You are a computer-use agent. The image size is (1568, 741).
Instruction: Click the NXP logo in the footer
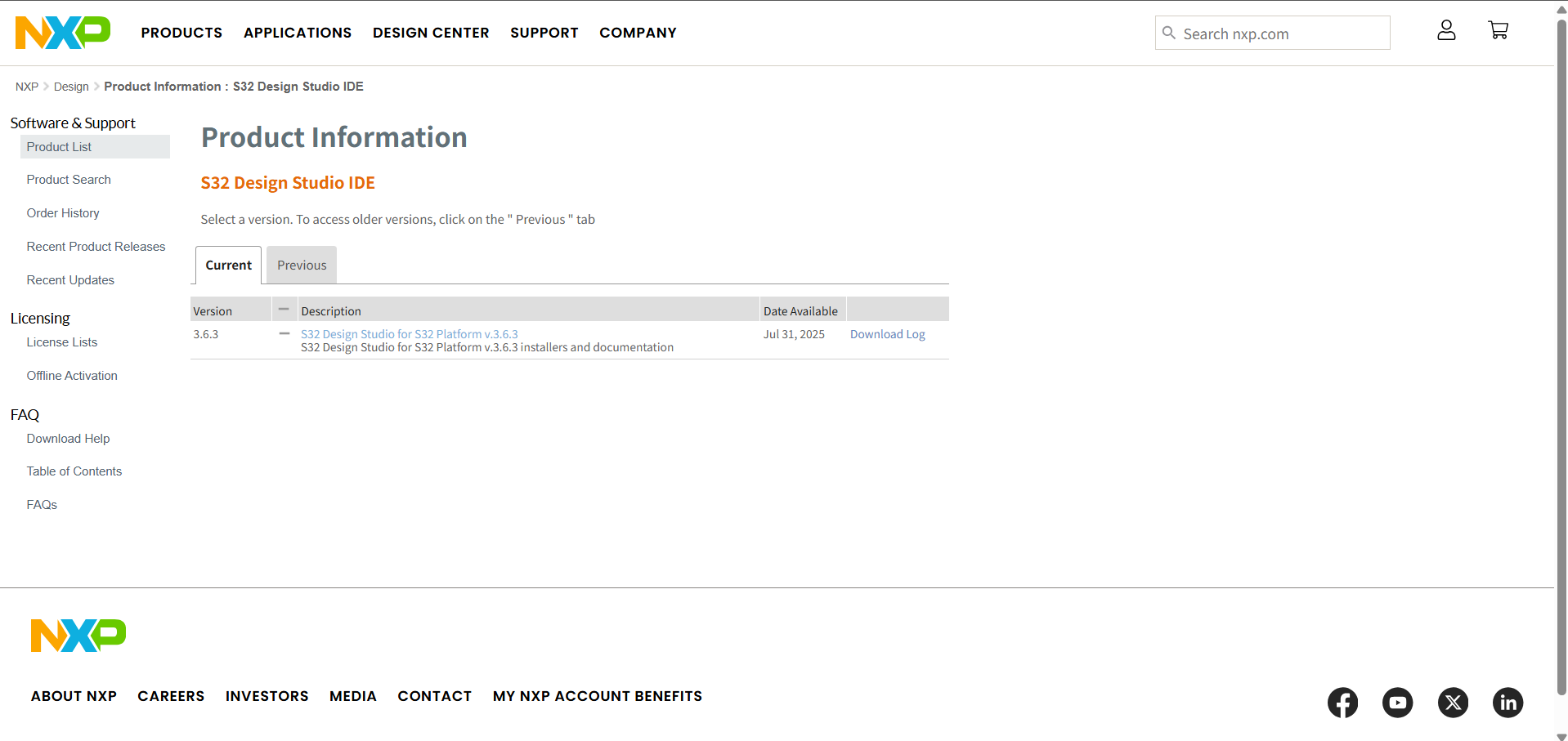[x=78, y=636]
